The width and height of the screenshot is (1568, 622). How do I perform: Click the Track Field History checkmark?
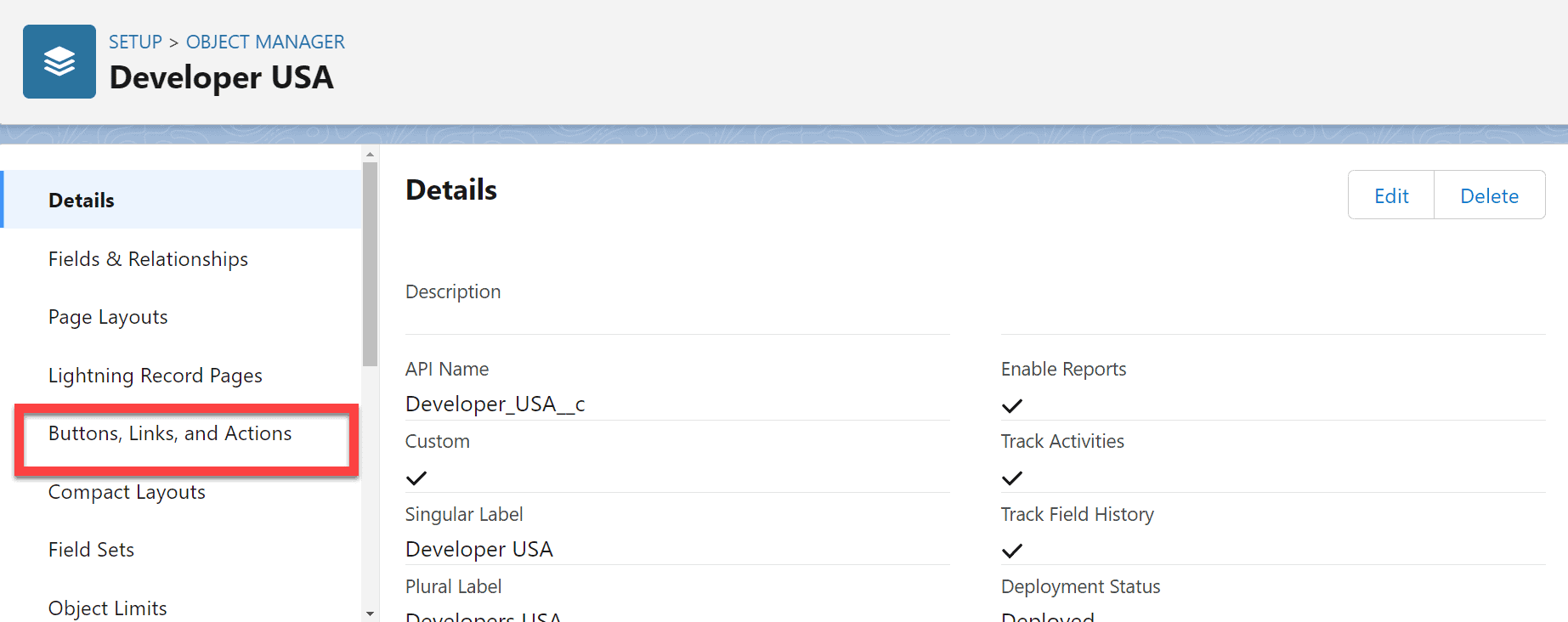(1011, 551)
